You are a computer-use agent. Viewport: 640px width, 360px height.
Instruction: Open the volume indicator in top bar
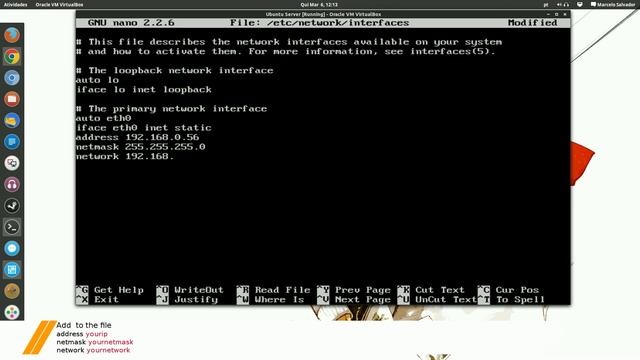tap(559, 4)
